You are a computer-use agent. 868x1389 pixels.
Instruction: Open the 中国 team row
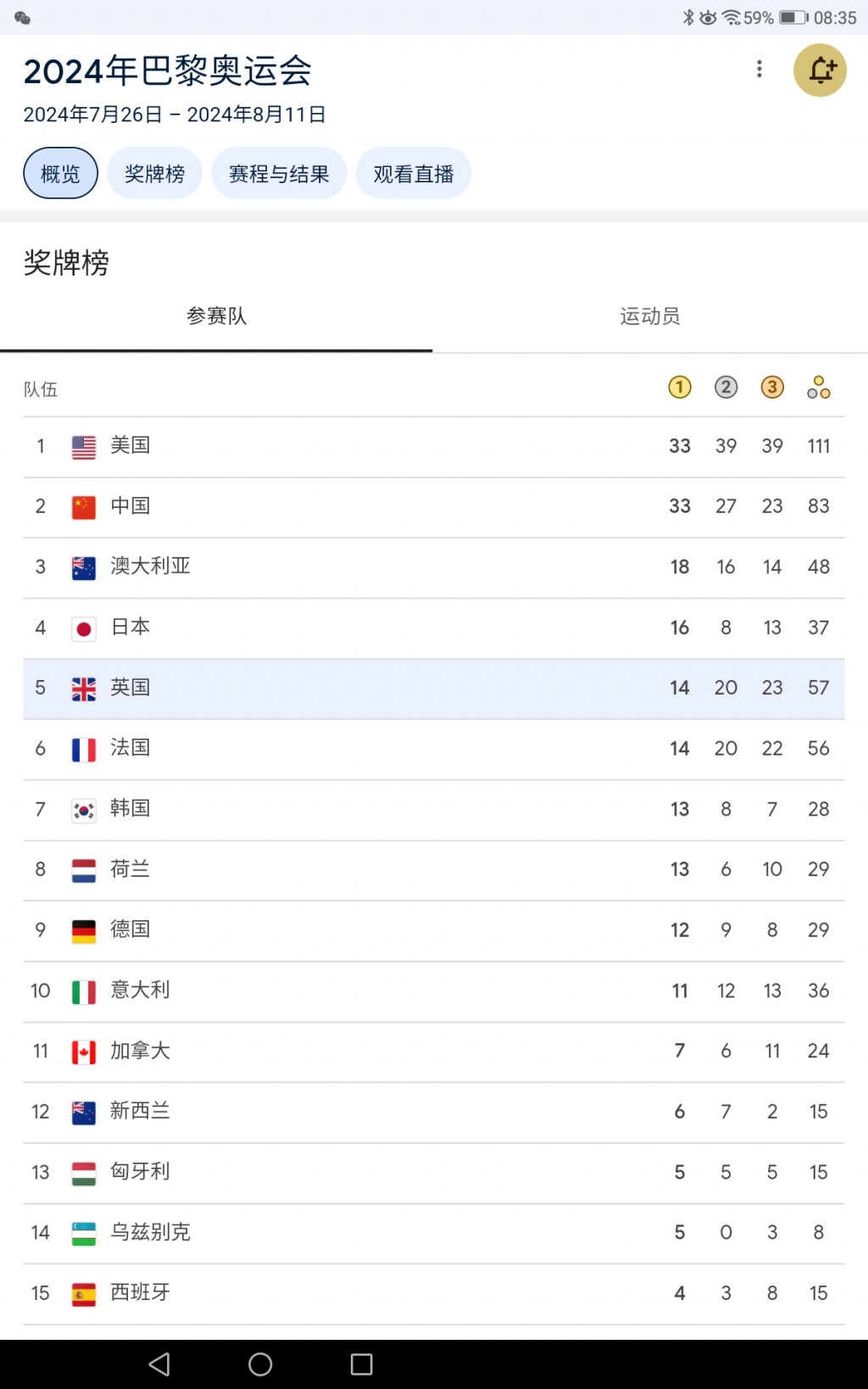[x=434, y=507]
